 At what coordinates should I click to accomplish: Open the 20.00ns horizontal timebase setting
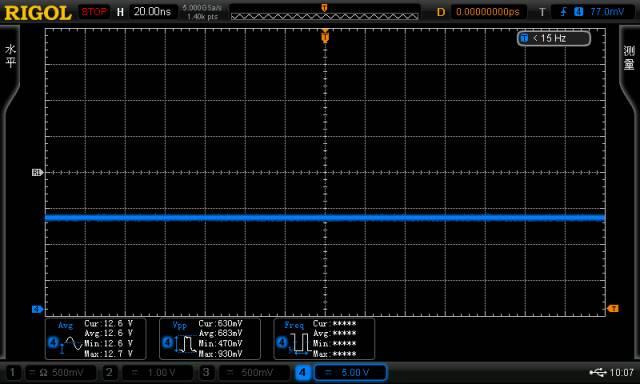tap(152, 11)
